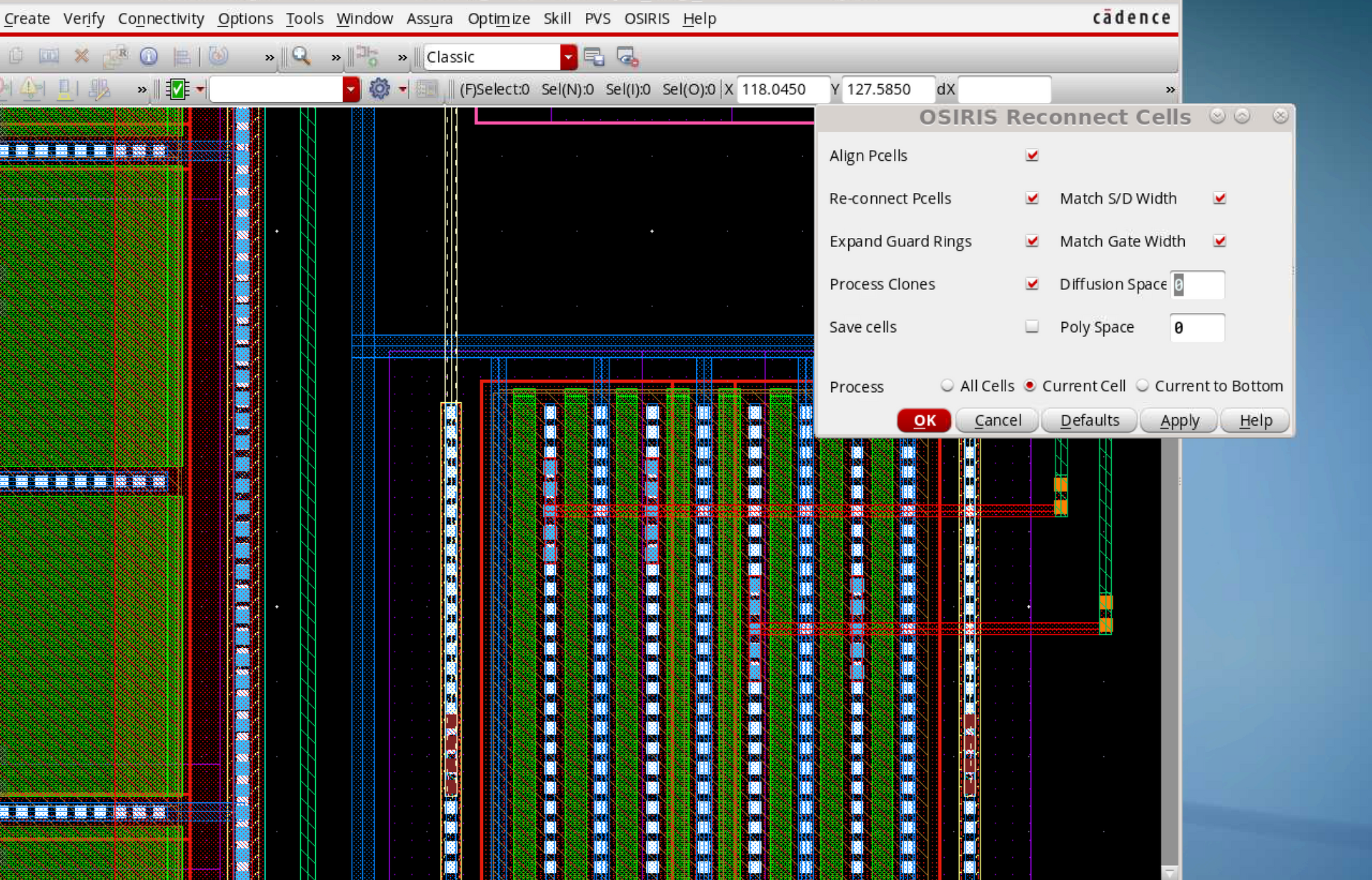Image resolution: width=1372 pixels, height=880 pixels.
Task: Open the Assura menu
Action: click(429, 19)
